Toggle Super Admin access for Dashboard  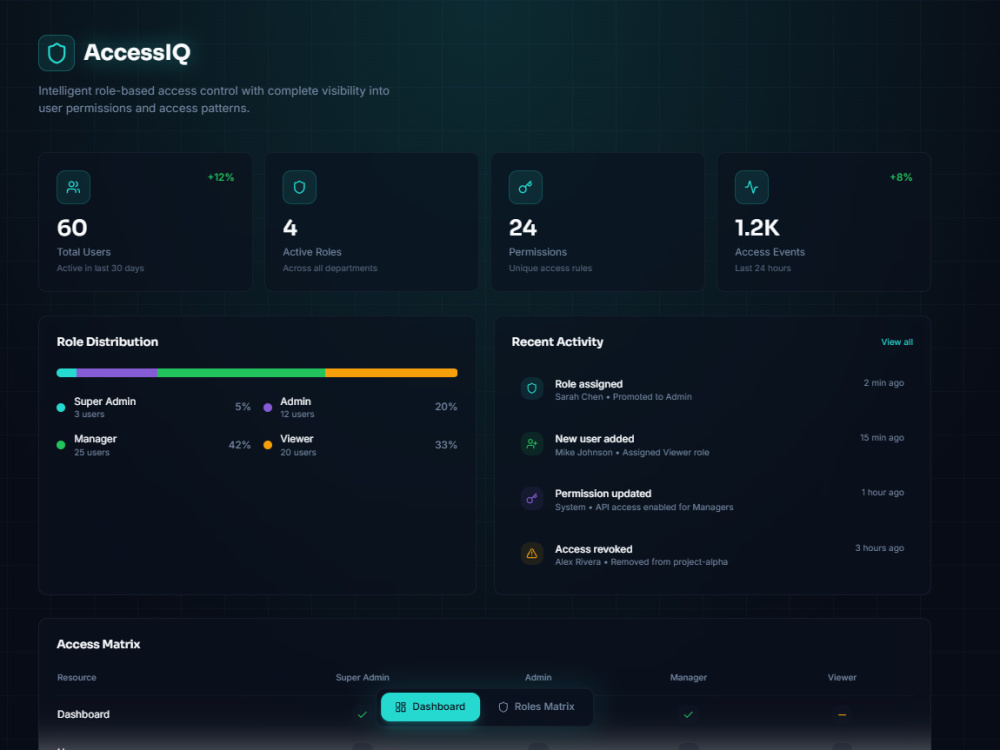[362, 714]
